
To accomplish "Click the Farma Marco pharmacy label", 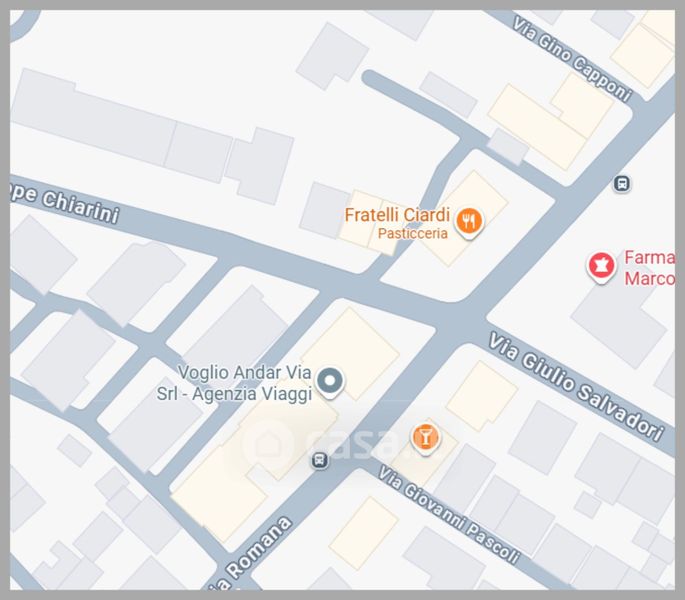I will 650,268.
